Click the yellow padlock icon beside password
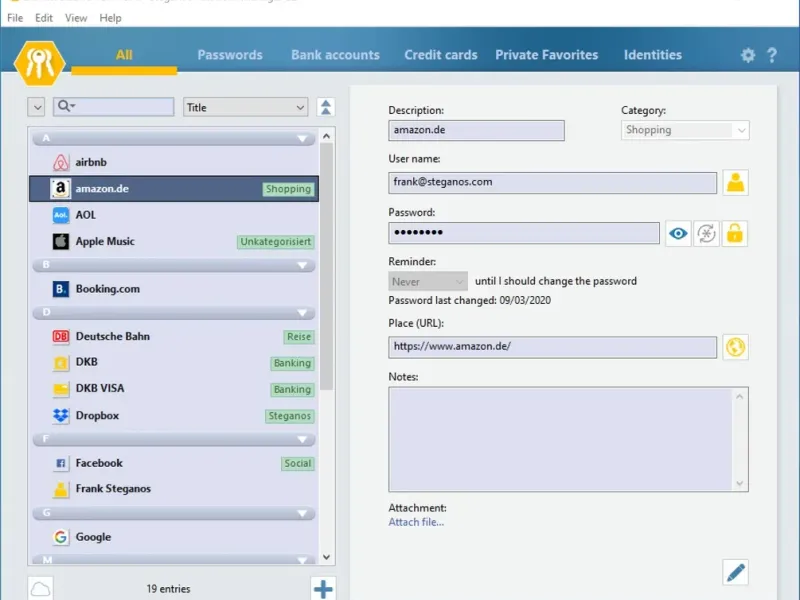 735,234
